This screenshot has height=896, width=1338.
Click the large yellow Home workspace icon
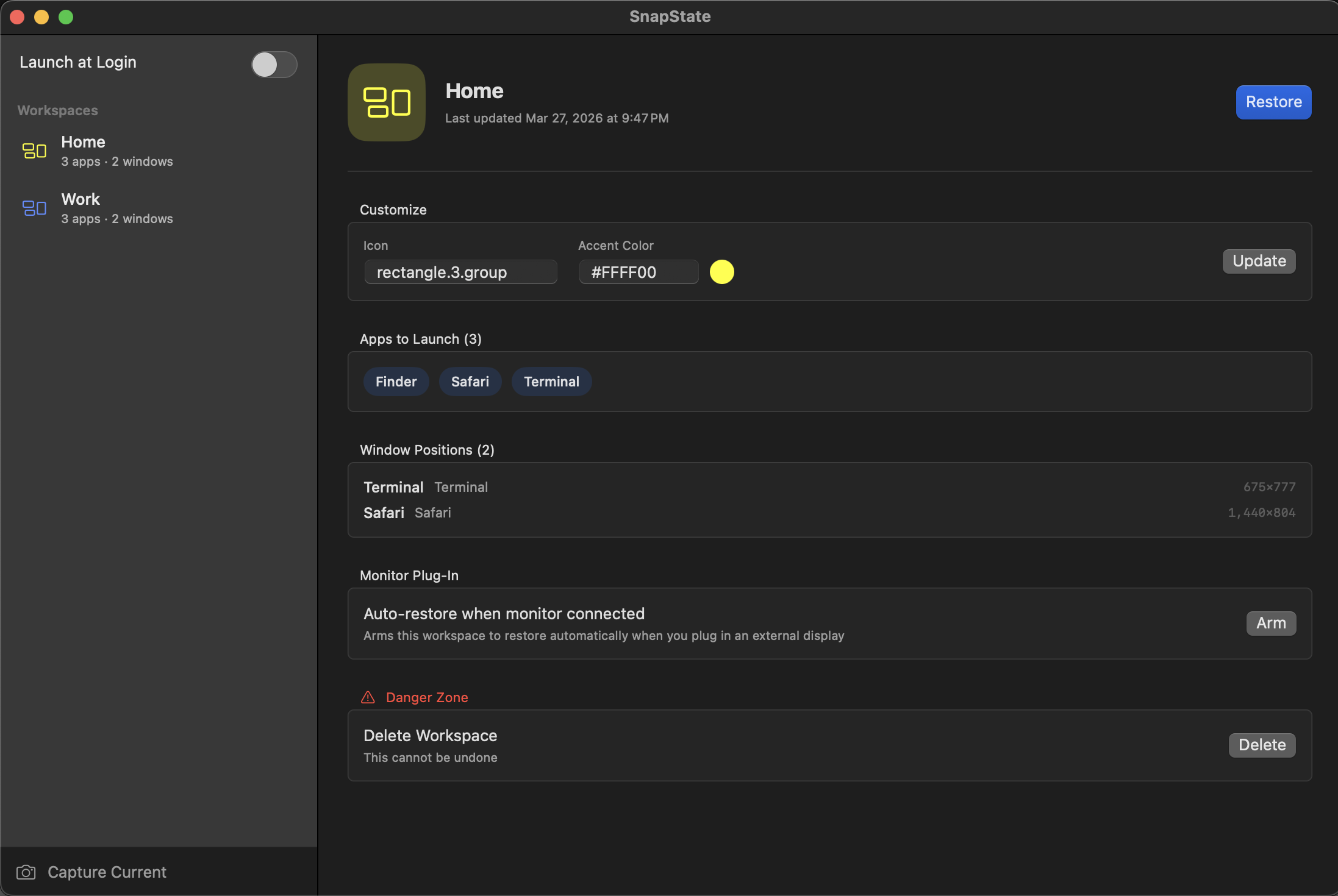click(x=386, y=102)
